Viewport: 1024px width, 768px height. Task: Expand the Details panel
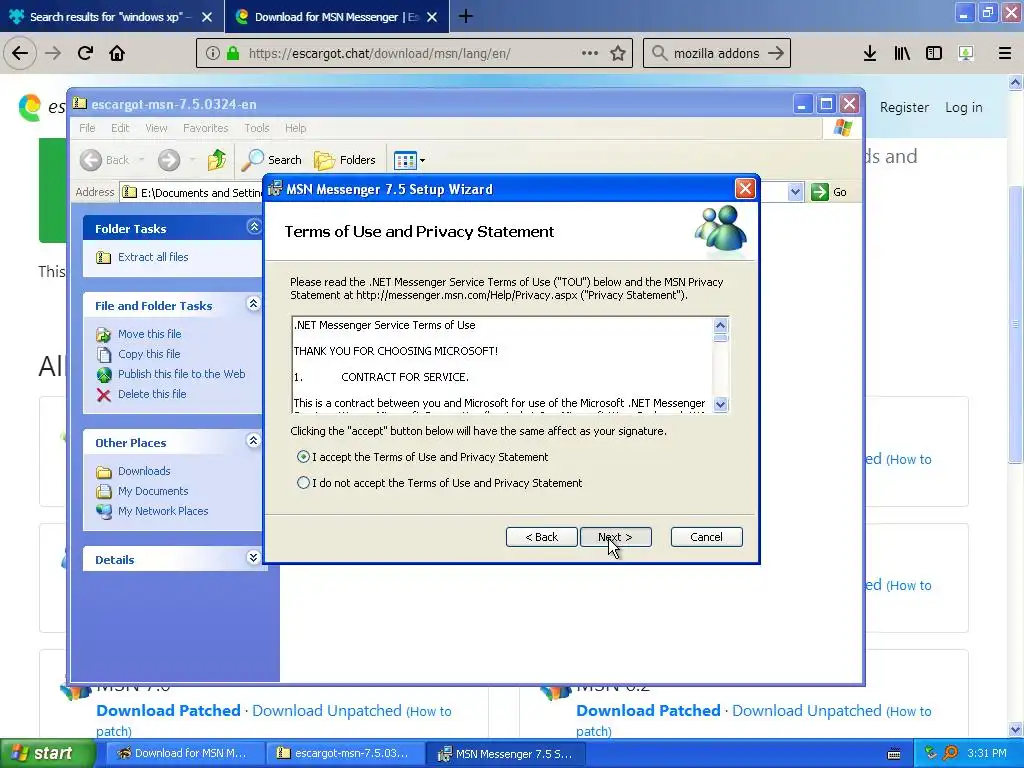[x=253, y=558]
